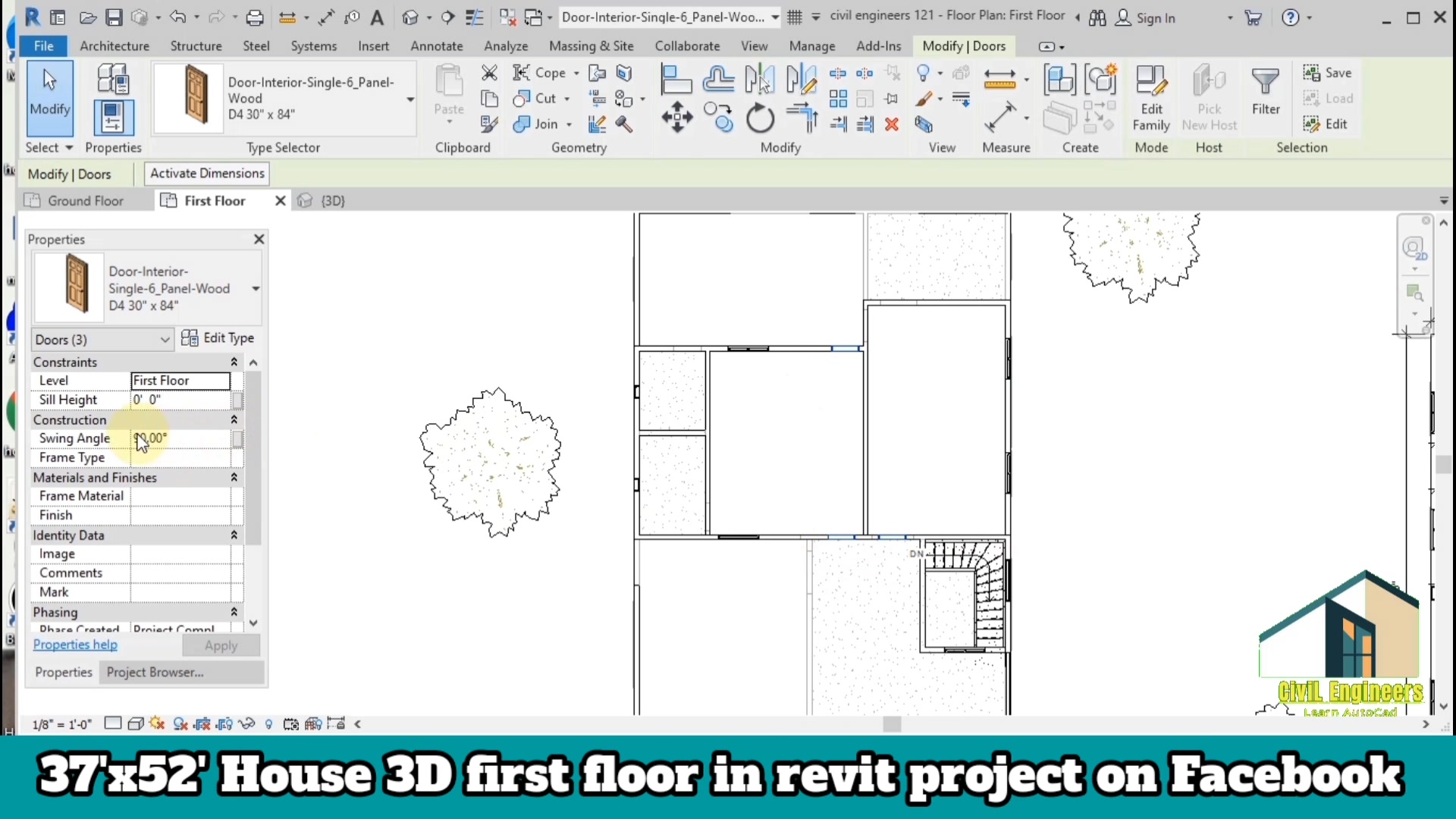Click the horizontal scrollbar thumb of the view
The image size is (1456, 819).
(892, 724)
